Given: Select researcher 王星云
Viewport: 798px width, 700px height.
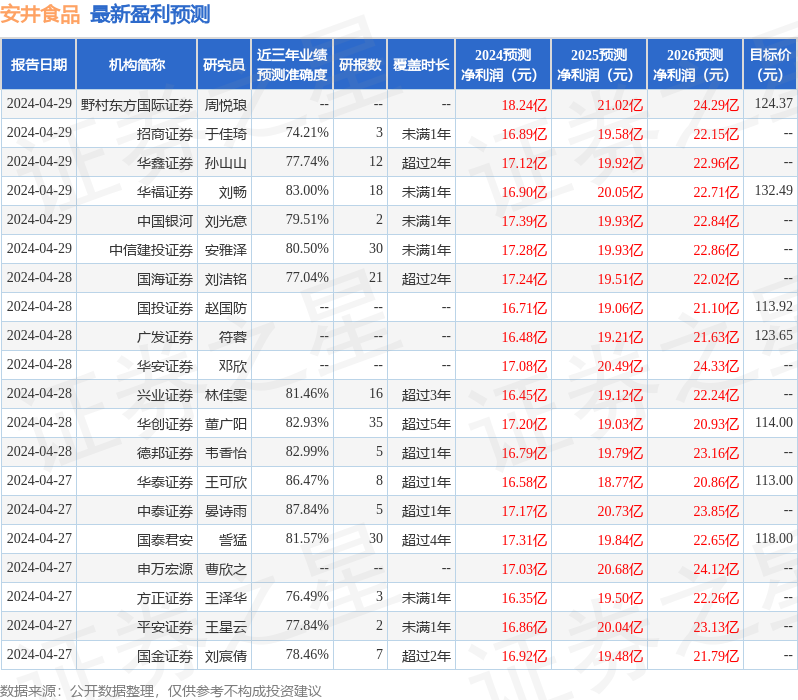Looking at the screenshot, I should [x=225, y=627].
